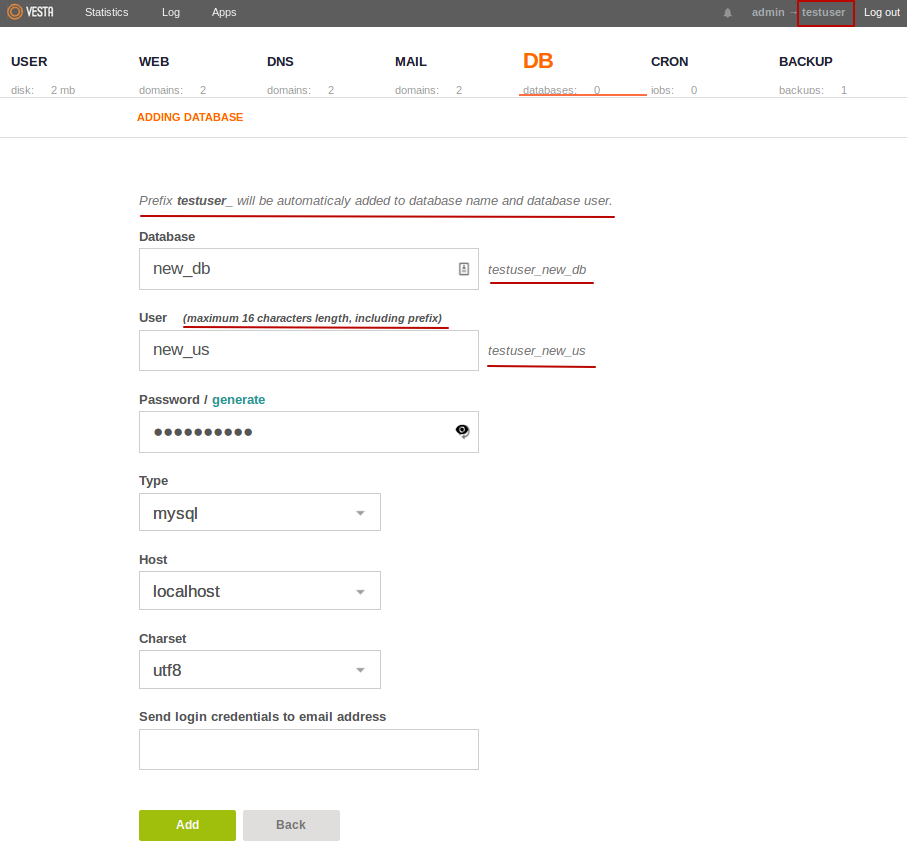907x847 pixels.
Task: Open the Log menu item
Action: pos(171,12)
